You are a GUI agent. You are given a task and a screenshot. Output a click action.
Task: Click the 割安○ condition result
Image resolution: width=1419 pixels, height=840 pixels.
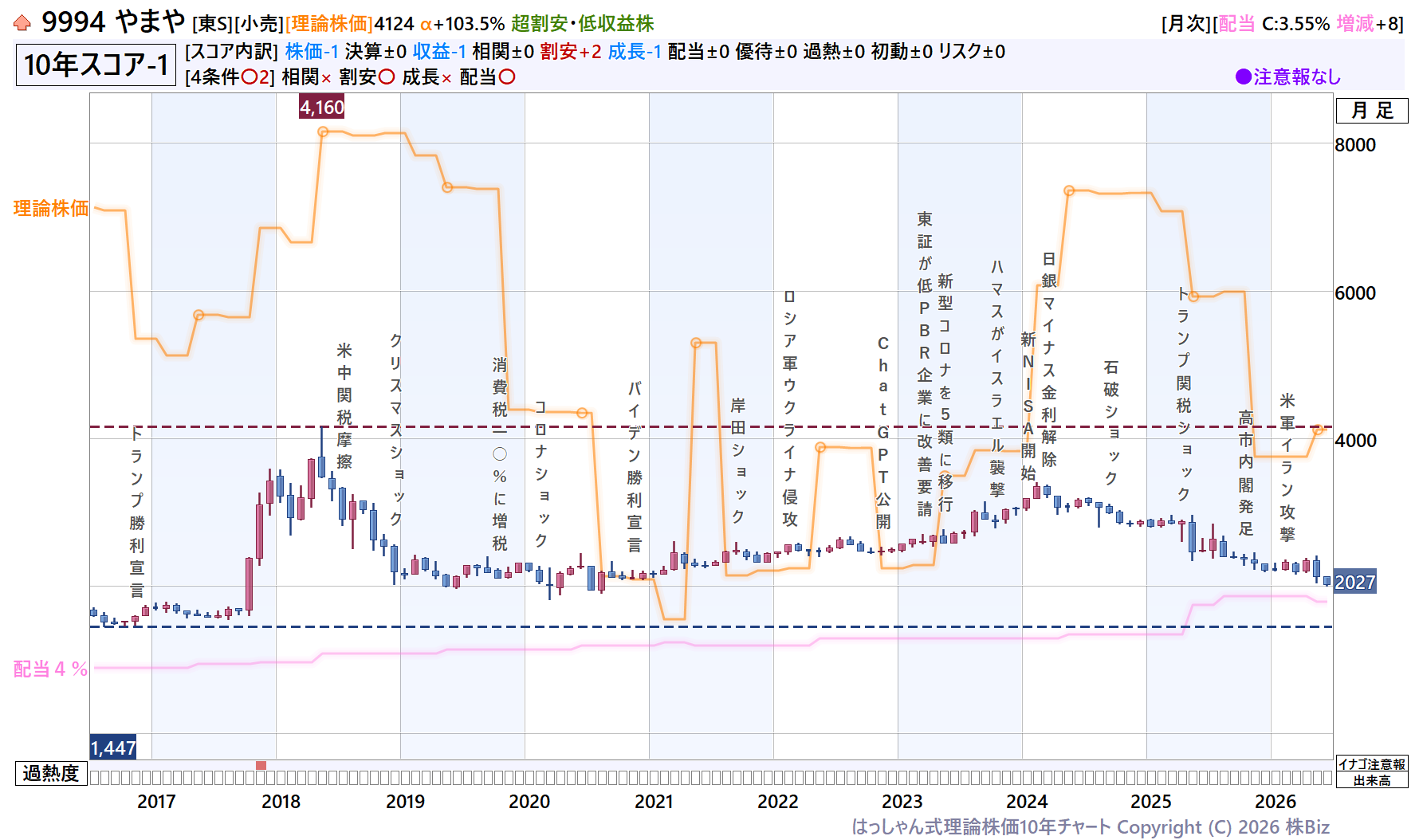[x=367, y=77]
